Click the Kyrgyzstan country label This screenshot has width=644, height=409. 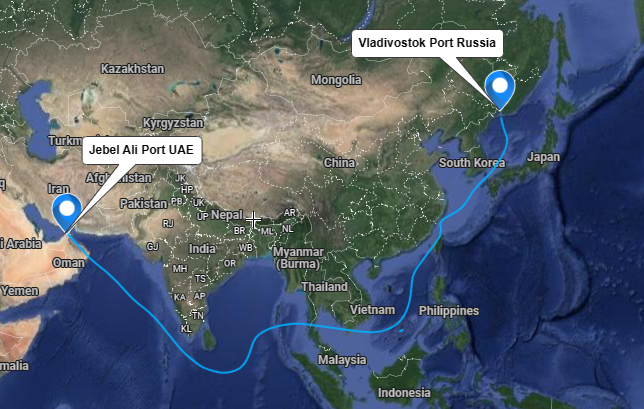pyautogui.click(x=173, y=123)
